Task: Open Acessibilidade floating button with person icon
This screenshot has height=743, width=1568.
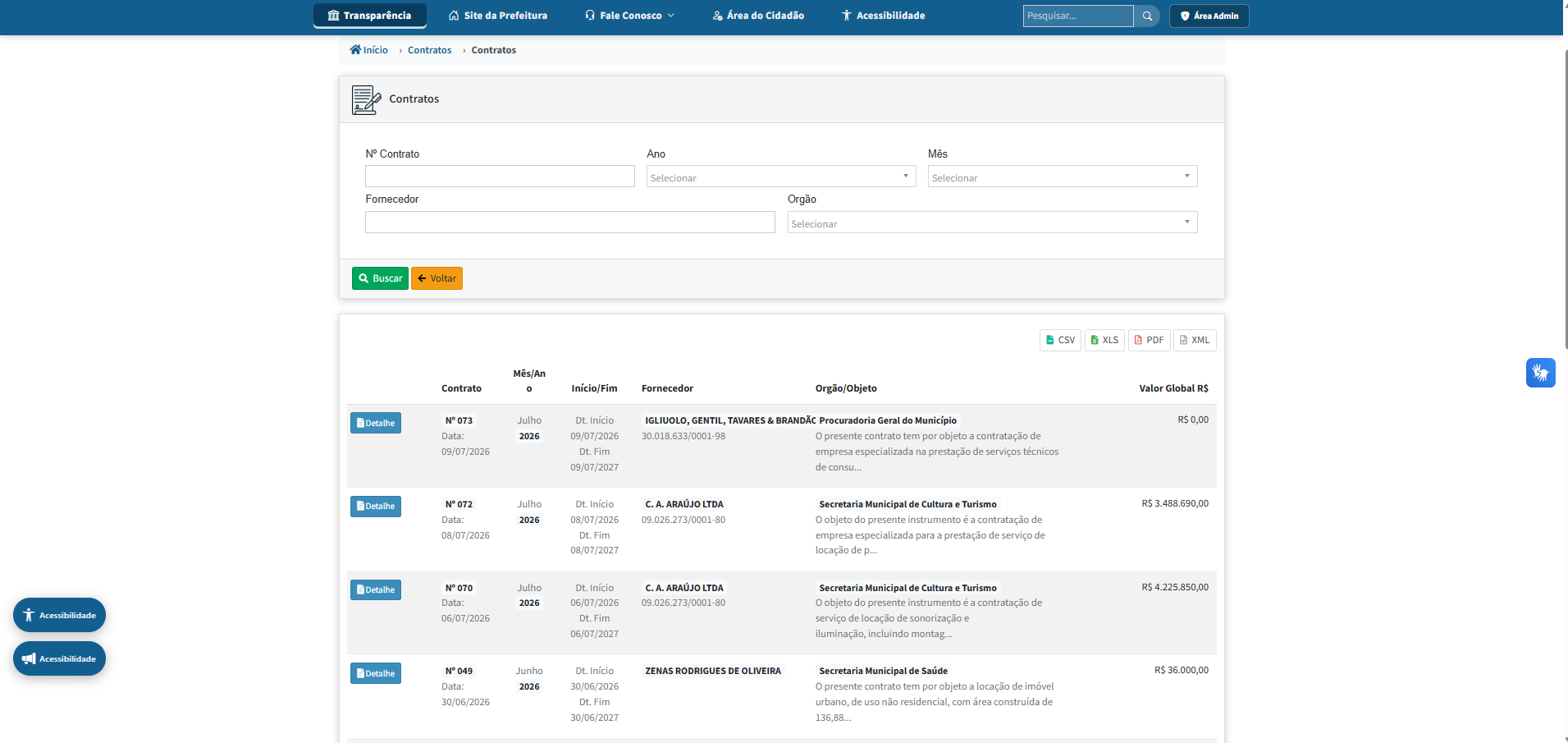Action: pyautogui.click(x=59, y=615)
